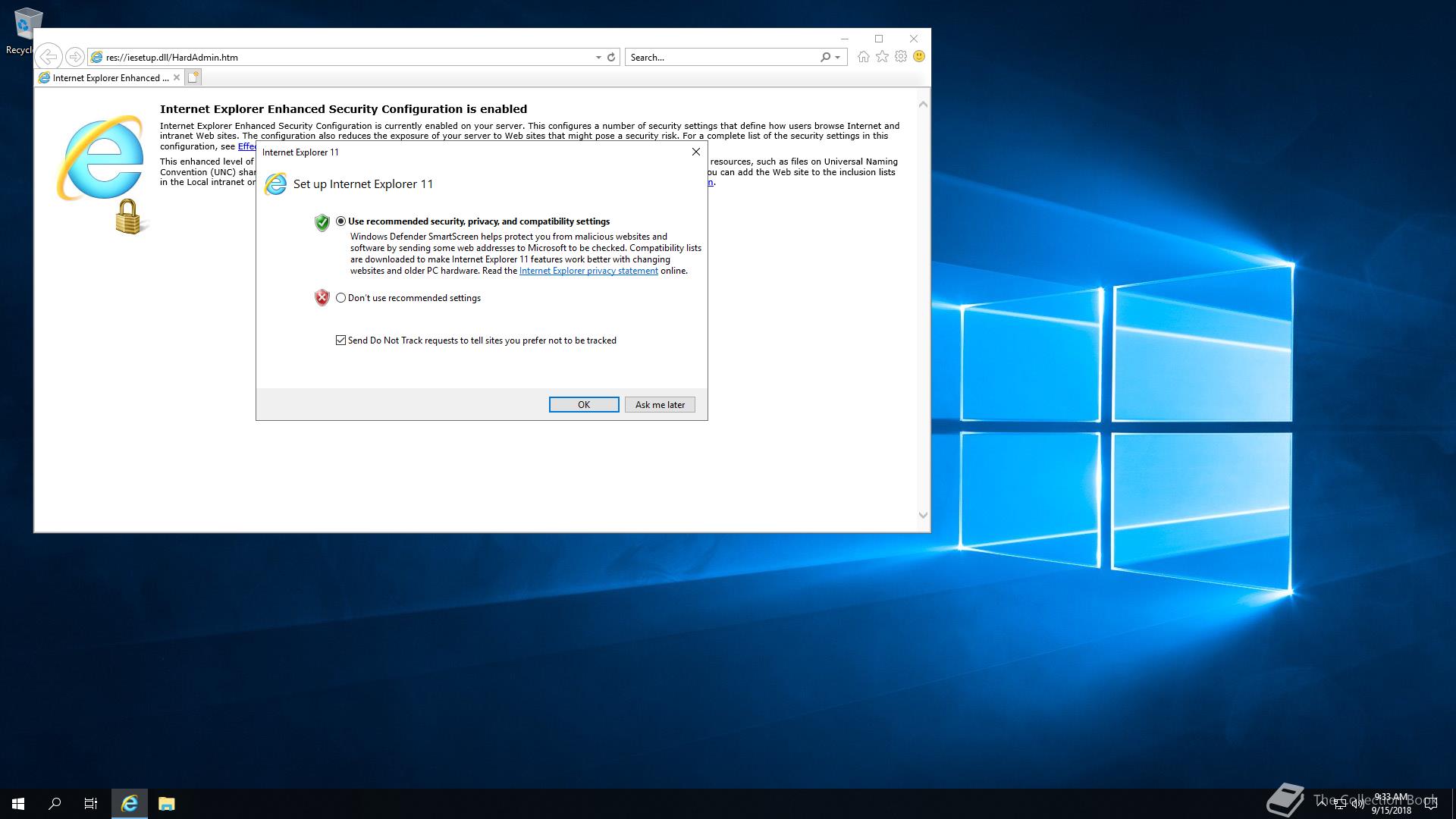Uncheck 'Send Do Not Track requests'
The height and width of the screenshot is (819, 1456).
click(x=341, y=340)
